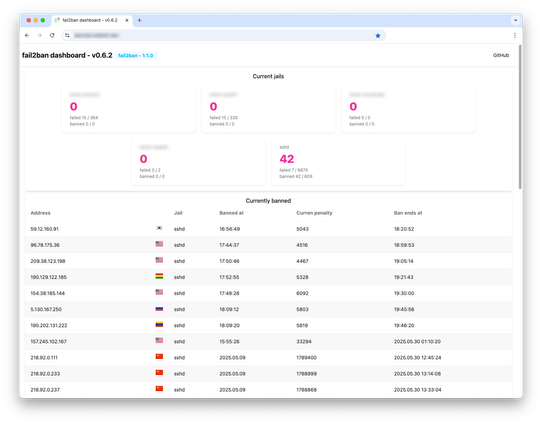
Task: Click the Curren penalty column header
Action: click(314, 213)
